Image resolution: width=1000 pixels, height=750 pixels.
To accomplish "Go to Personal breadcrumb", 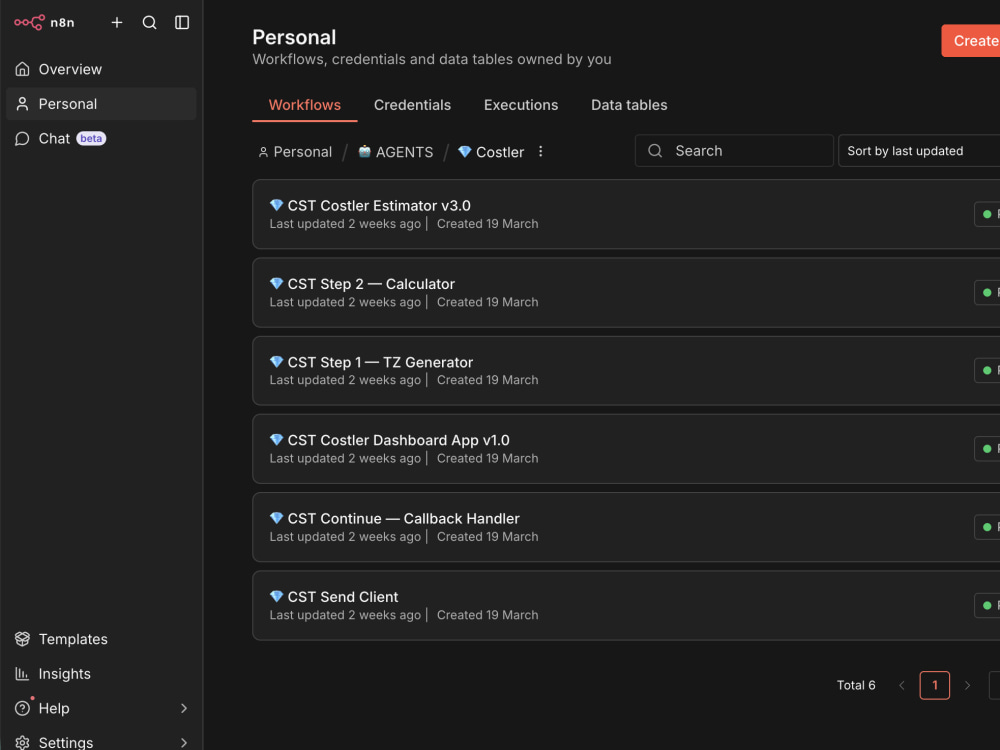I will [295, 152].
